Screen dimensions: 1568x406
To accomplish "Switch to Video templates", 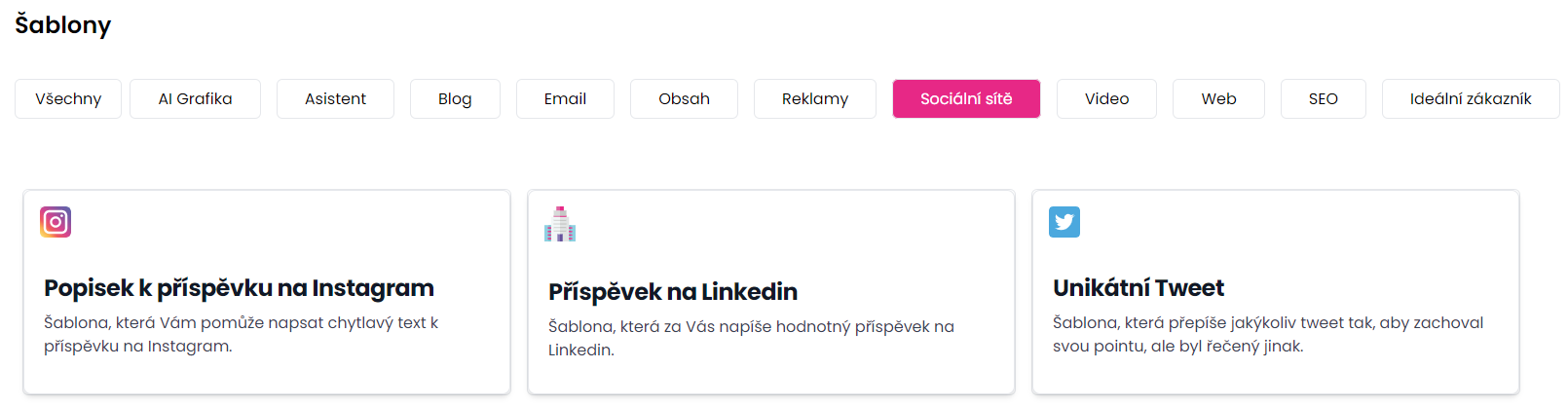I will click(x=1106, y=98).
